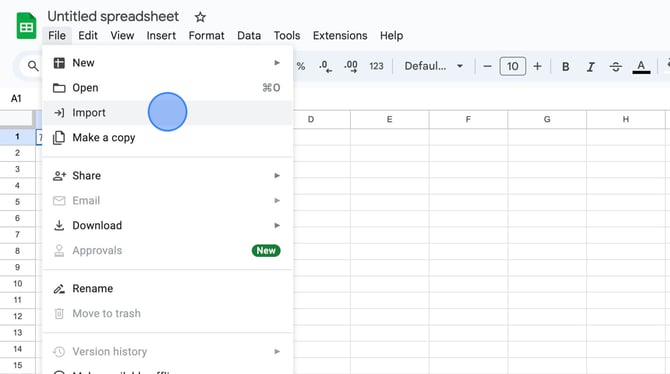Open the Default font dropdown
670x374 pixels.
tap(434, 66)
